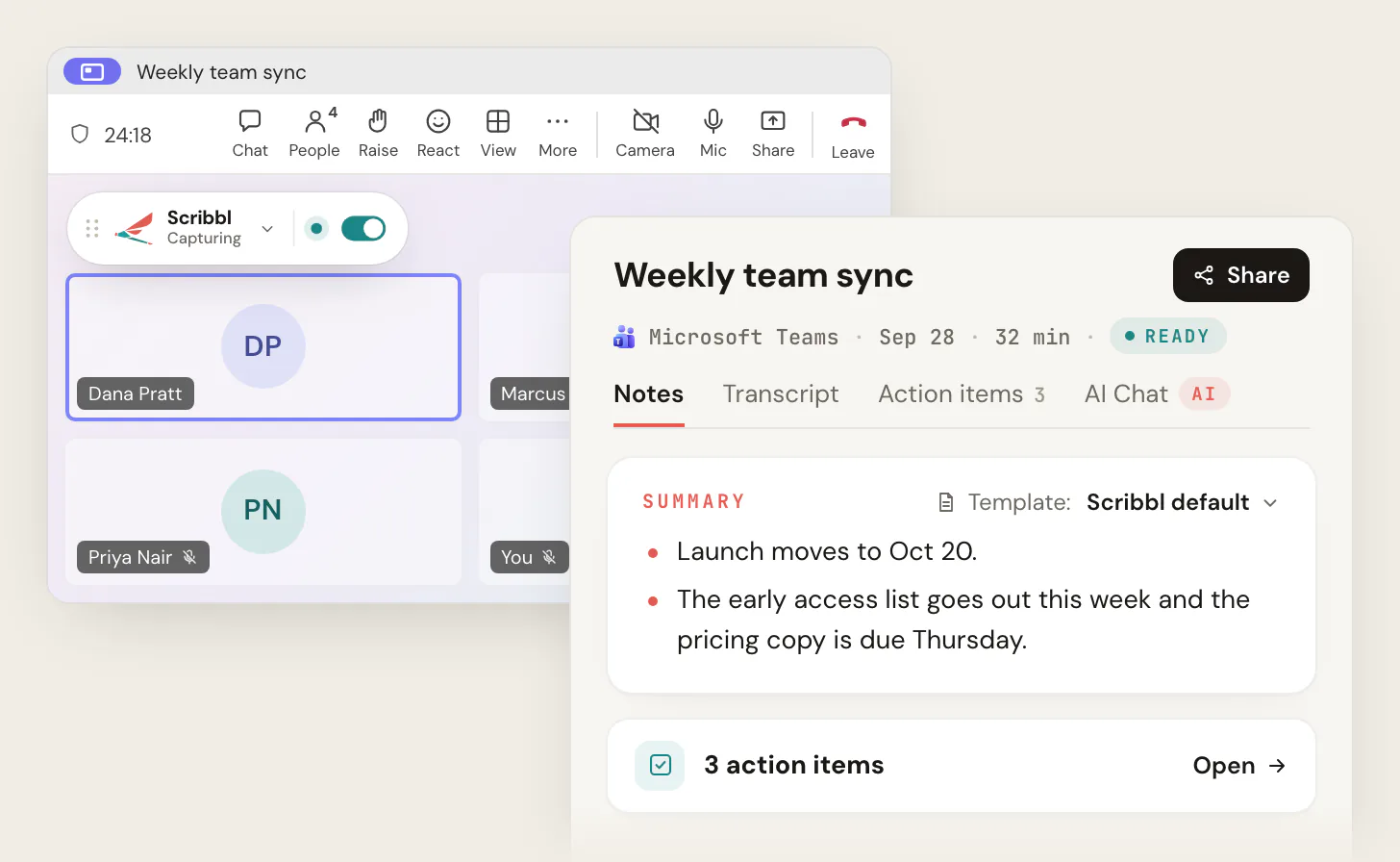Viewport: 1400px width, 862px height.
Task: Open the Template Scribbl default dropdown
Action: pos(1109,502)
